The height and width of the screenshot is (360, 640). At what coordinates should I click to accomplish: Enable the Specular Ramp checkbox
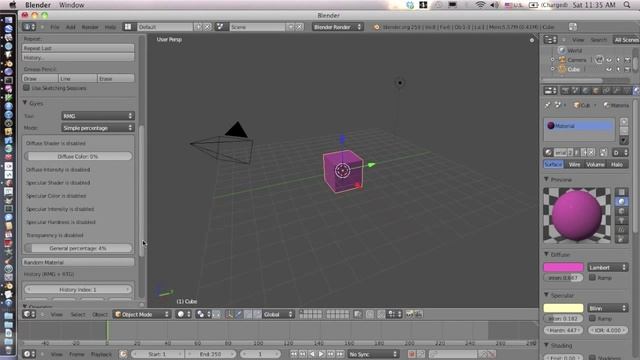592,318
